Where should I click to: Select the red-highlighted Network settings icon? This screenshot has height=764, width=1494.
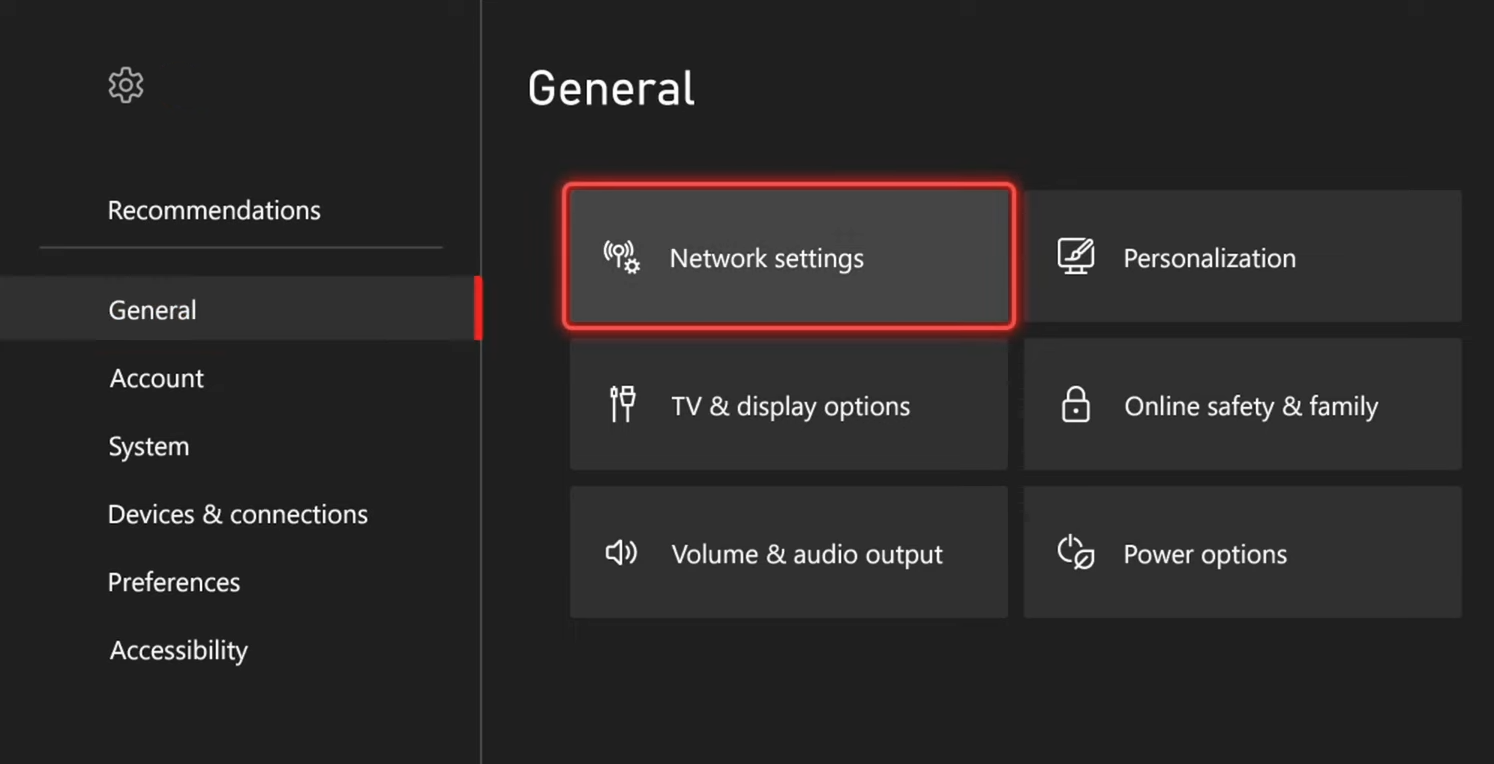tap(621, 258)
